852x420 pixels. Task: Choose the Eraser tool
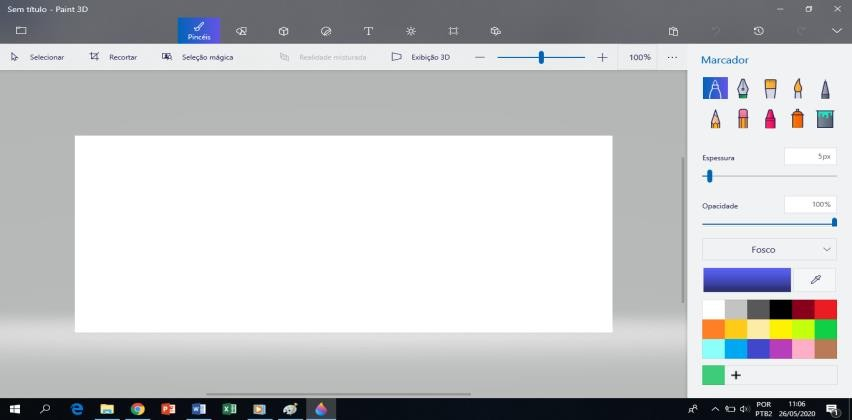tap(742, 118)
